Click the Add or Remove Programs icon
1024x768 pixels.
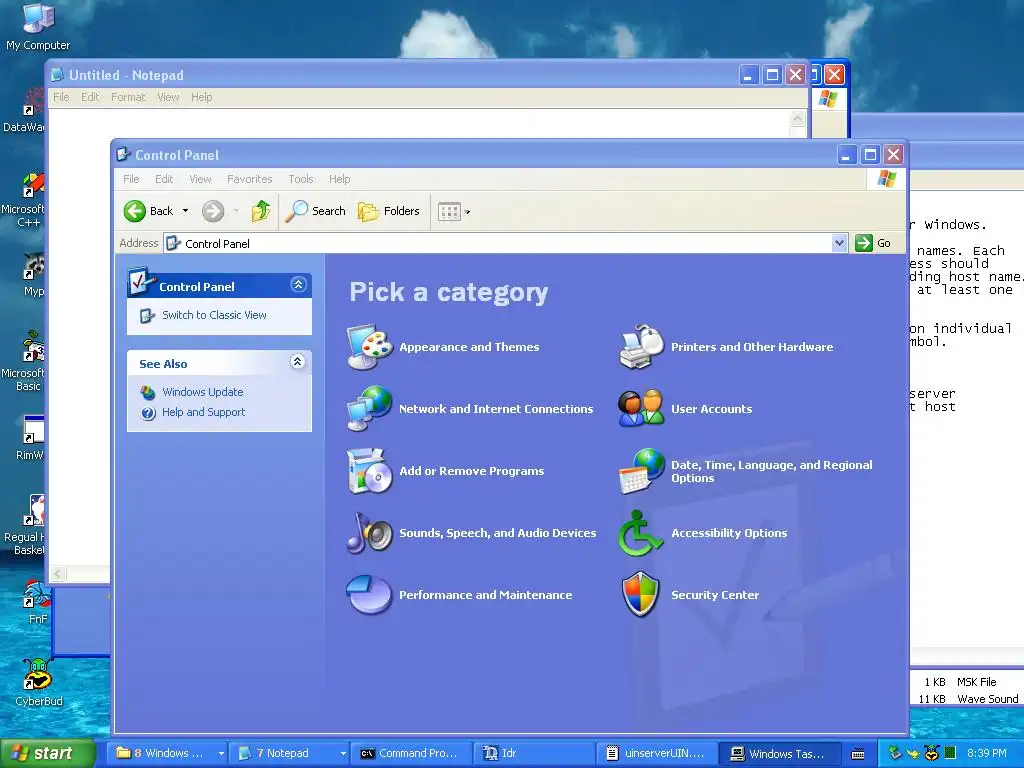370,471
